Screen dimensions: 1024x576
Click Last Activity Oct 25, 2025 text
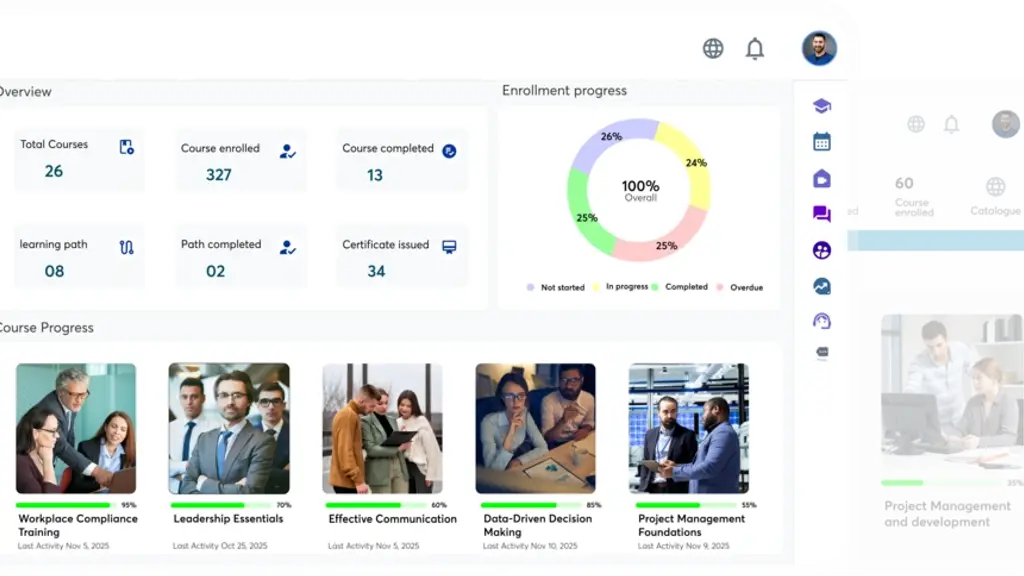220,546
